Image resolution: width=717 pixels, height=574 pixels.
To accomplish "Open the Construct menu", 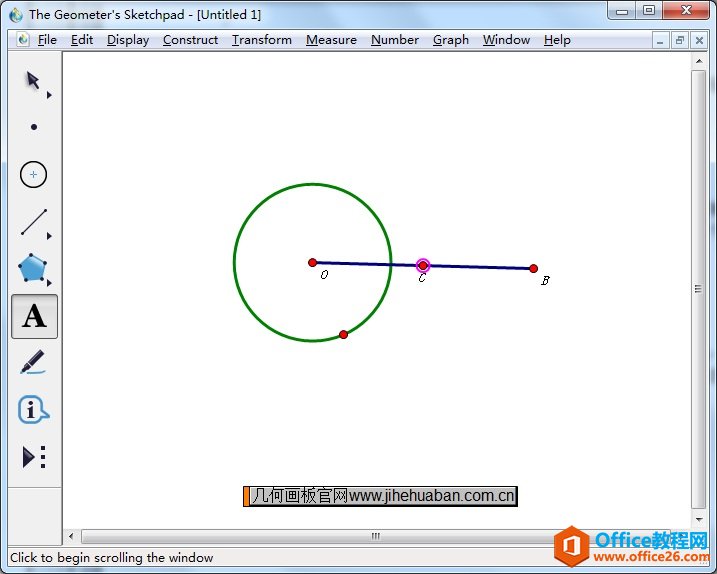I will (190, 40).
